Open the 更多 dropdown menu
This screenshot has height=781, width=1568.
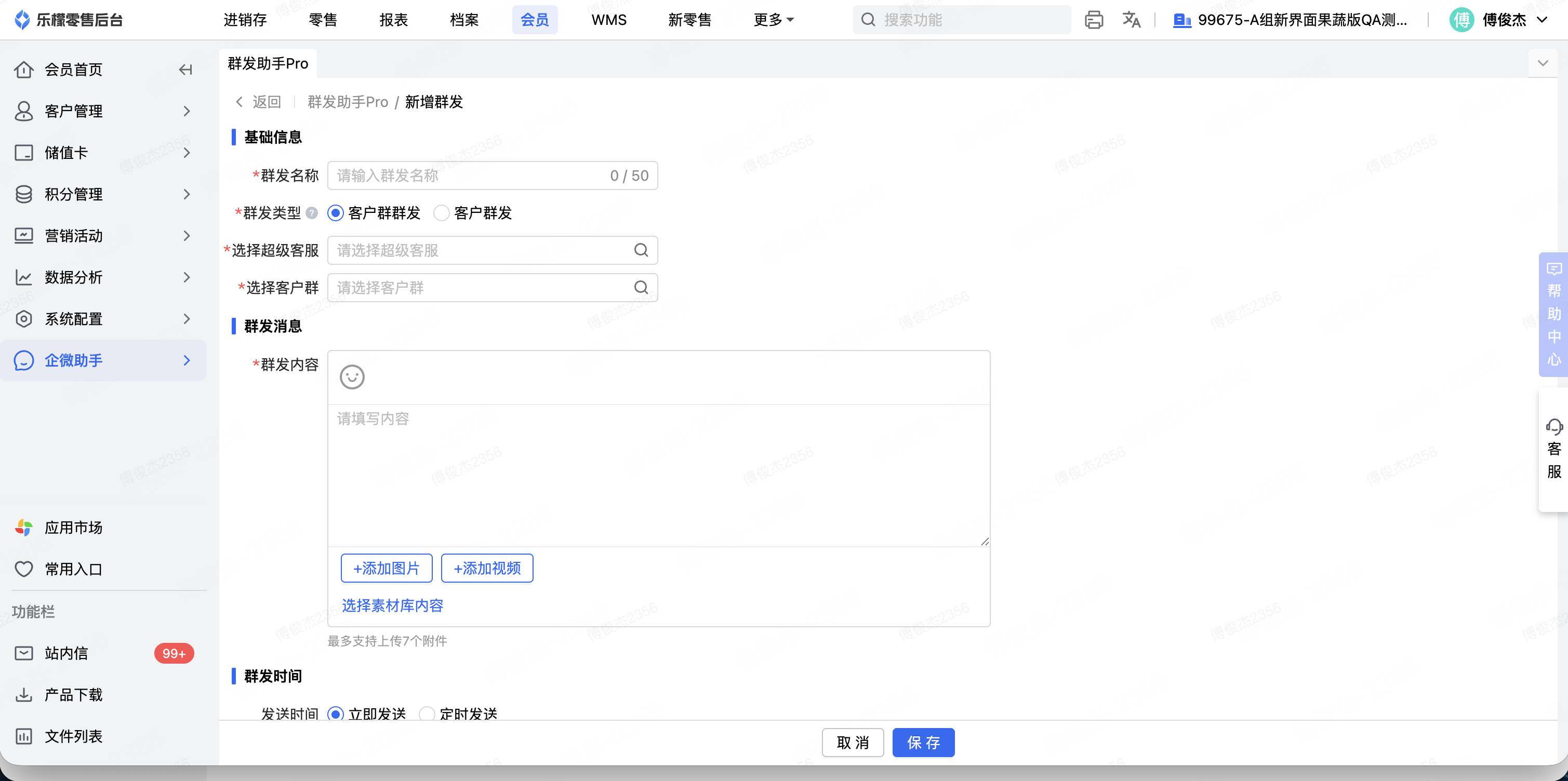tap(773, 20)
